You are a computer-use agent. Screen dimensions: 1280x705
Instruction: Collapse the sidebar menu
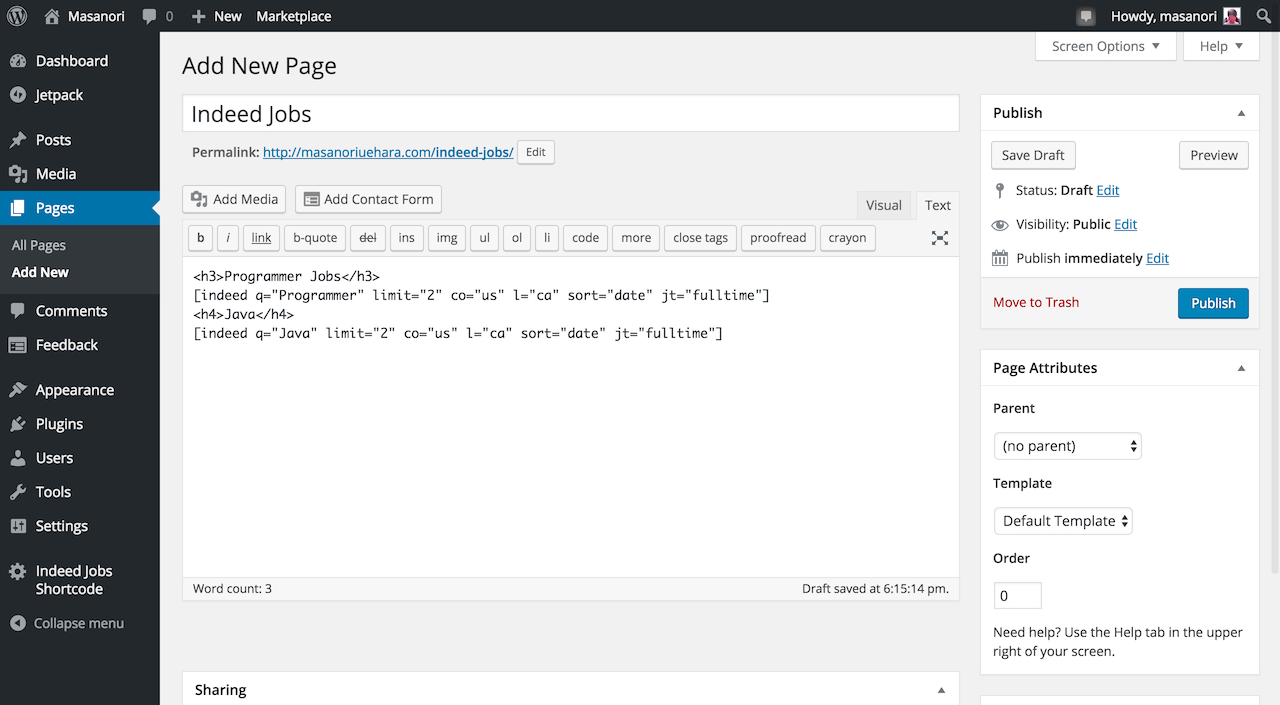(x=67, y=623)
